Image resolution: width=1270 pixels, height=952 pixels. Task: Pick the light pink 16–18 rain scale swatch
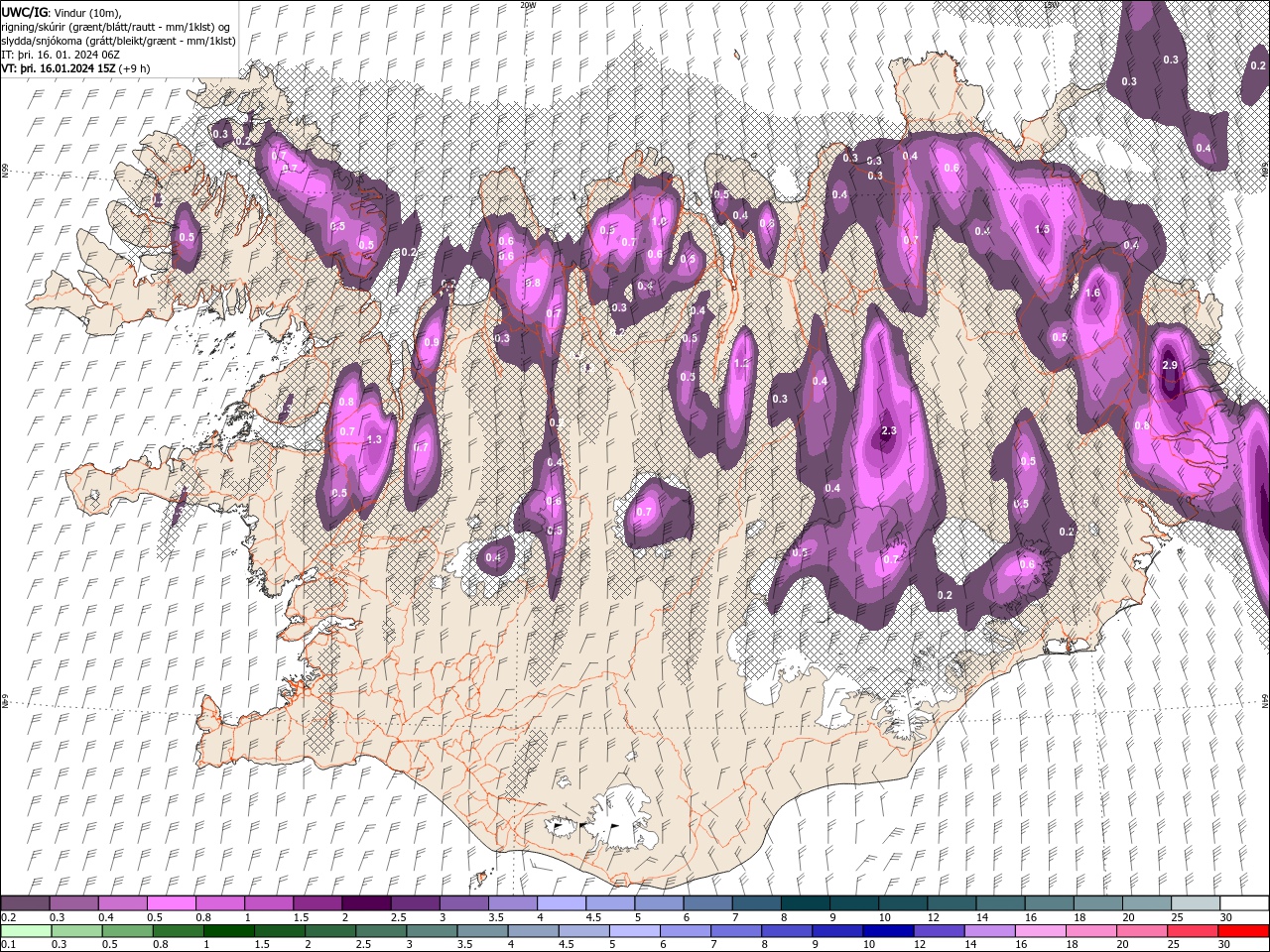1041,931
